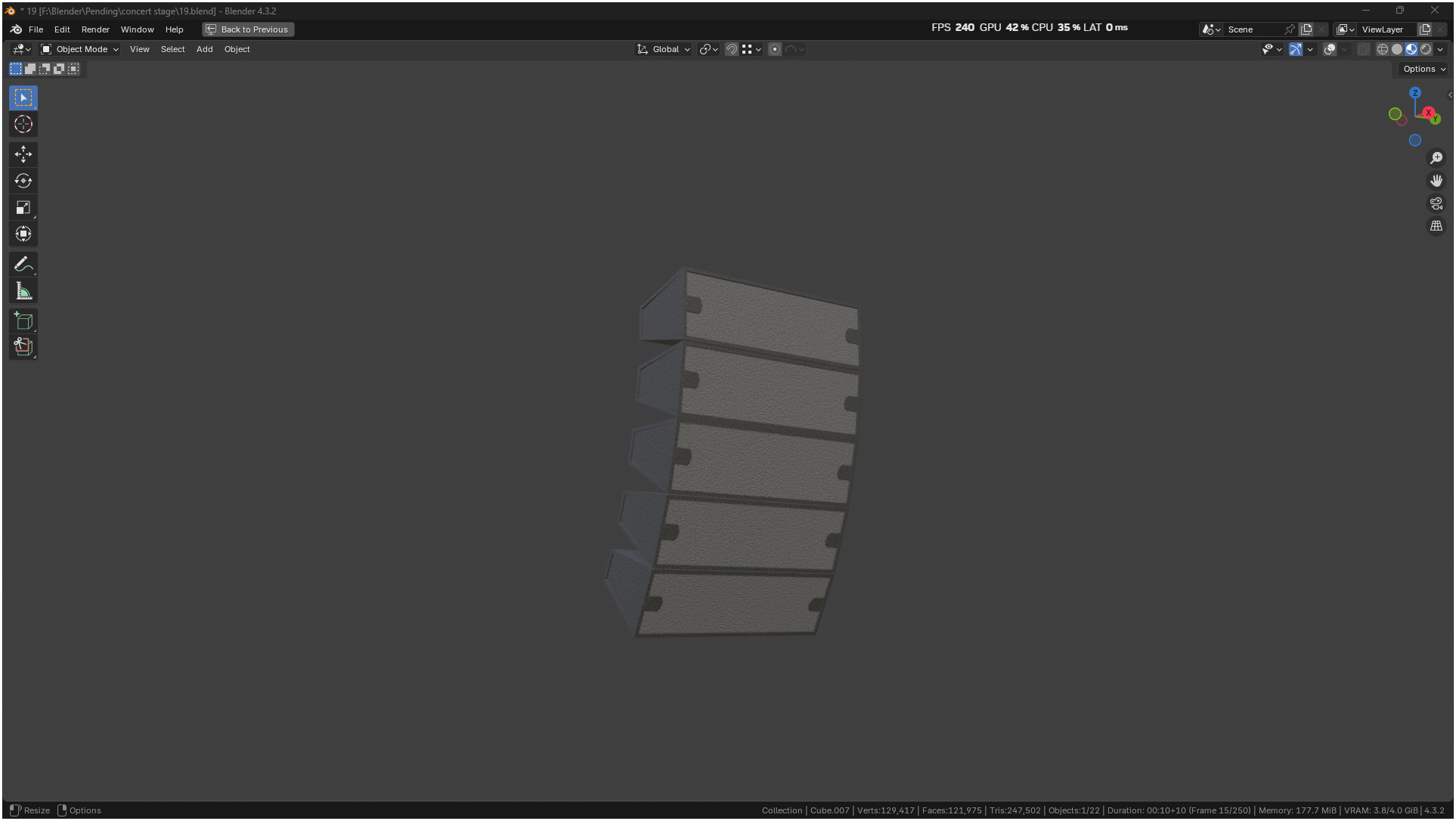Click the Scene name field
The height and width of the screenshot is (821, 1456).
point(1252,29)
